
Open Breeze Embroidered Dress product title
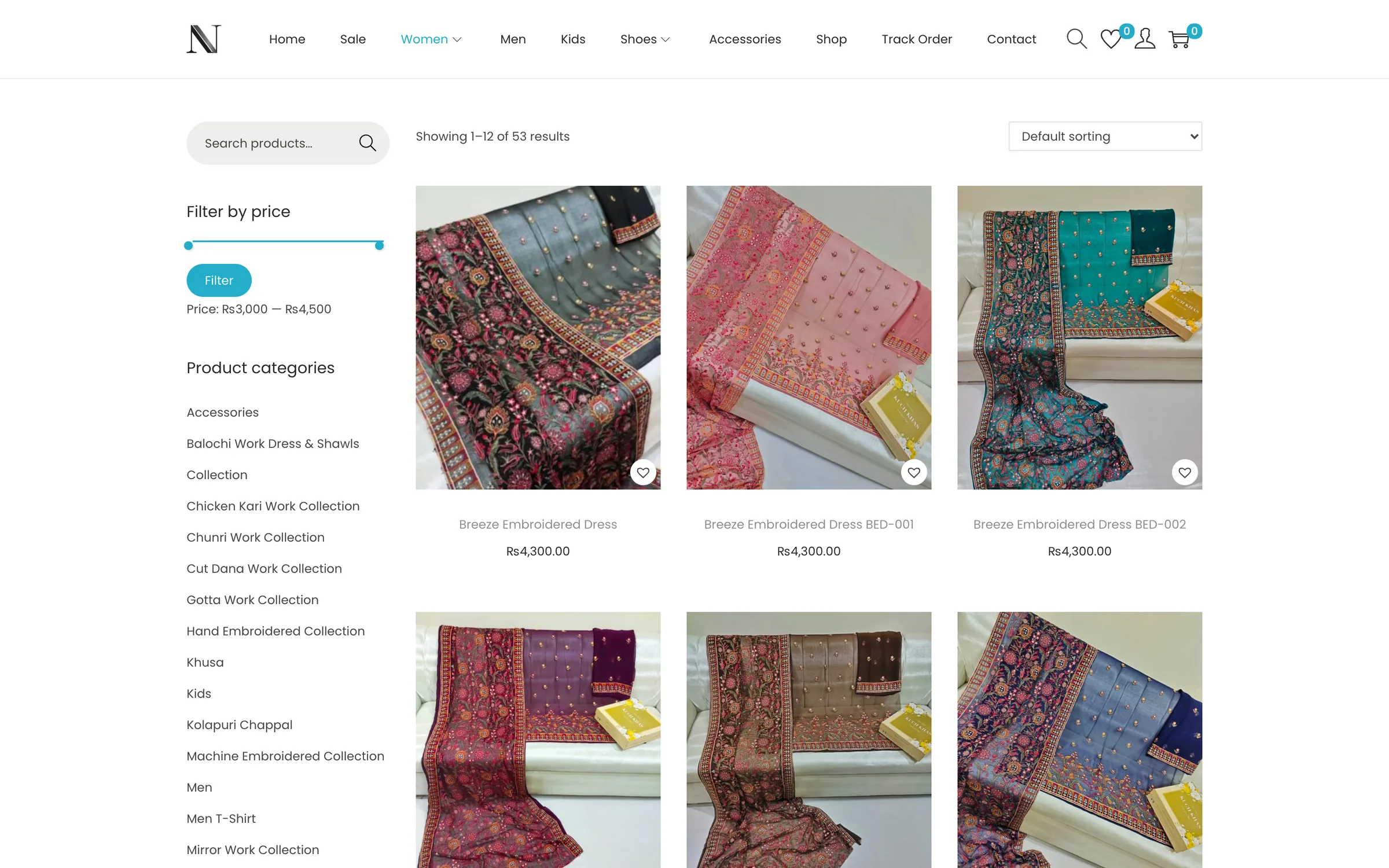click(x=538, y=524)
